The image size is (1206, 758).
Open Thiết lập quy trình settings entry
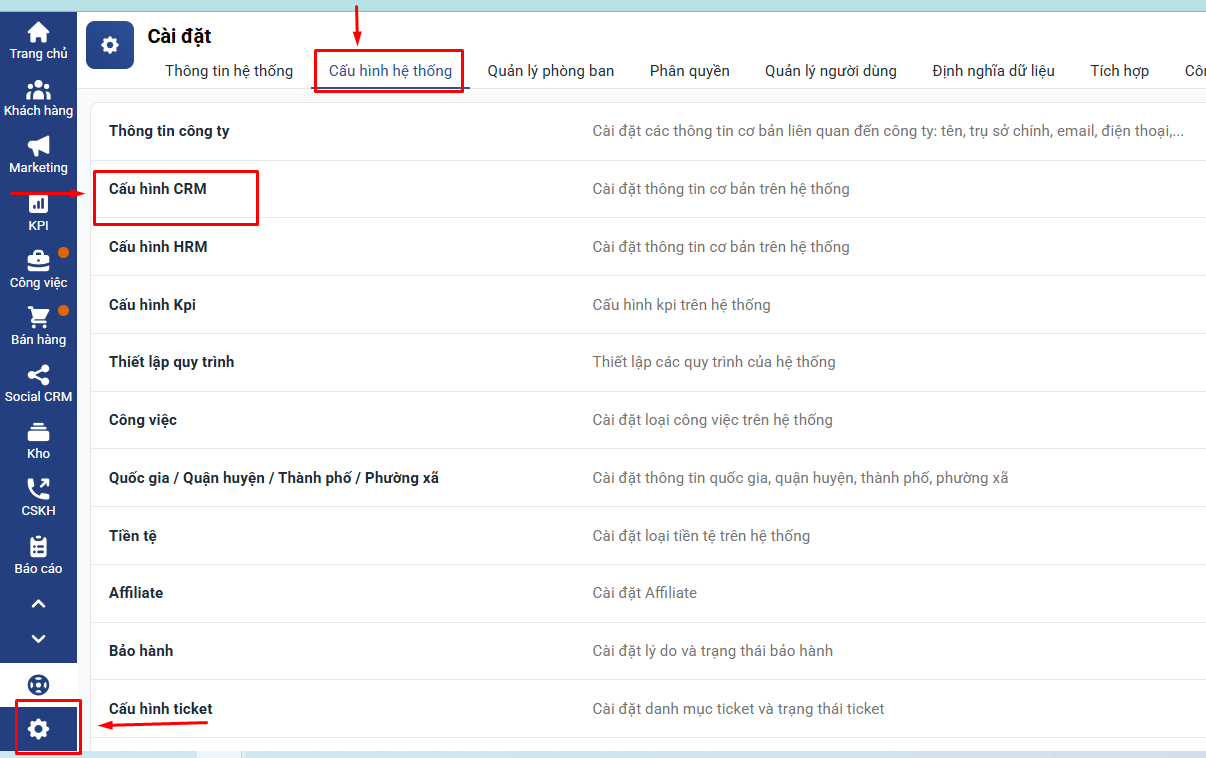(171, 362)
